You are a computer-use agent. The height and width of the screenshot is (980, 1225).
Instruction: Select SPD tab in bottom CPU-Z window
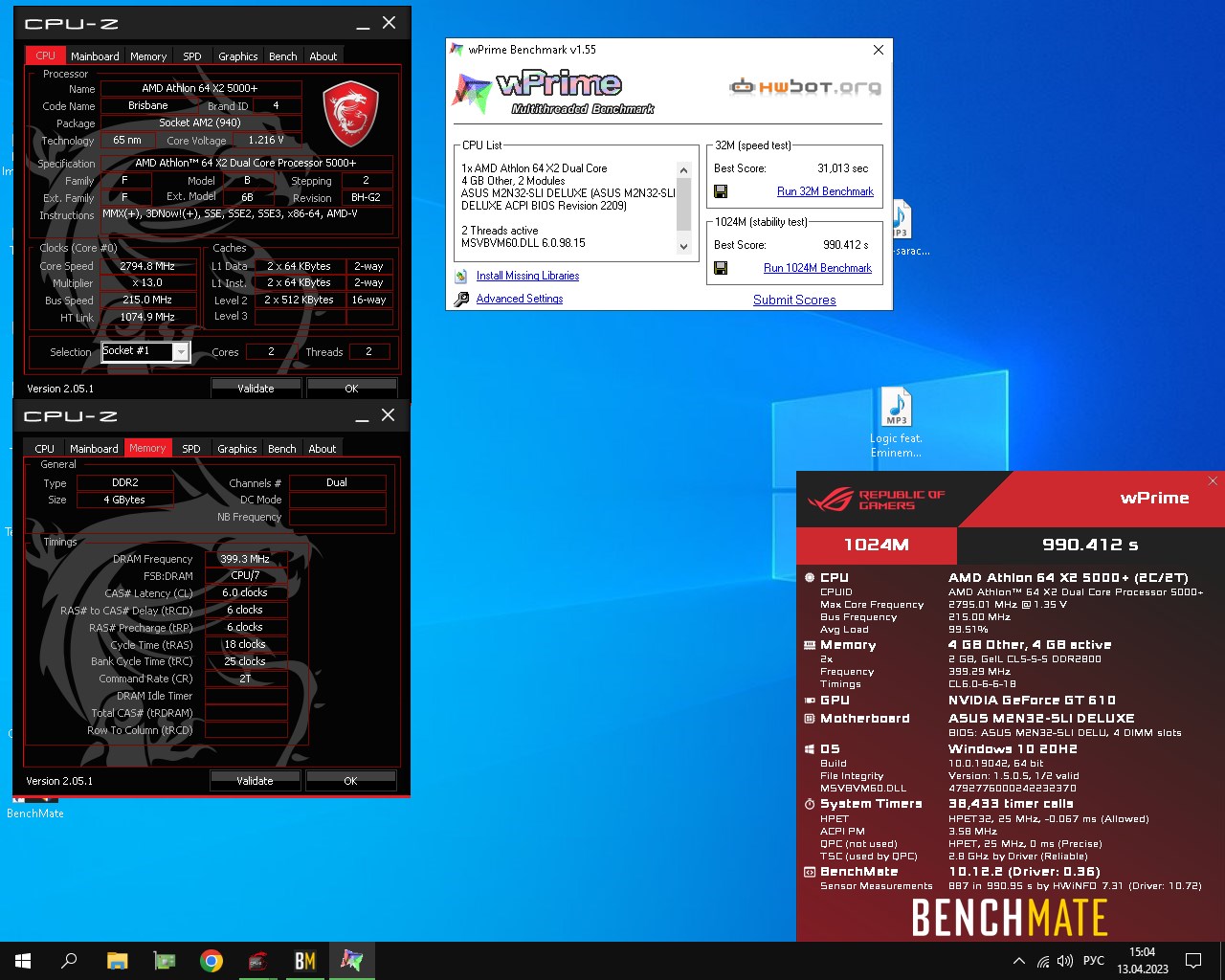click(x=191, y=449)
